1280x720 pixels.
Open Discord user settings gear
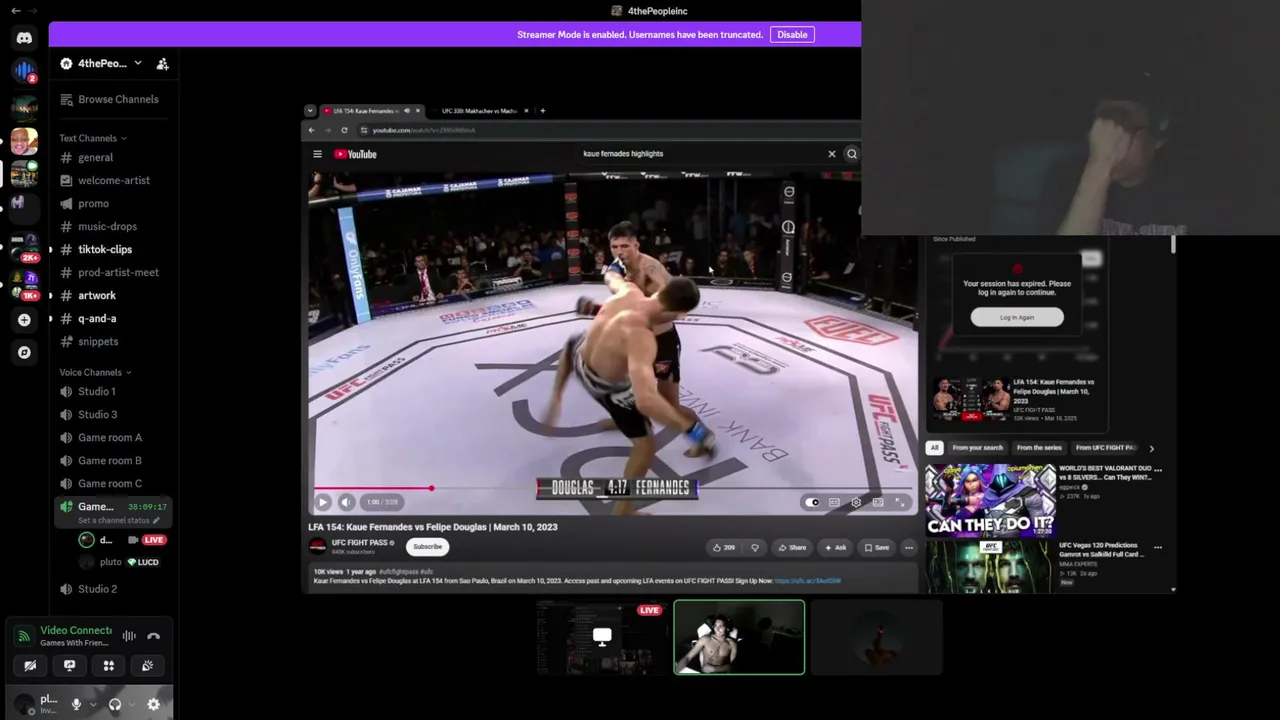tap(153, 705)
